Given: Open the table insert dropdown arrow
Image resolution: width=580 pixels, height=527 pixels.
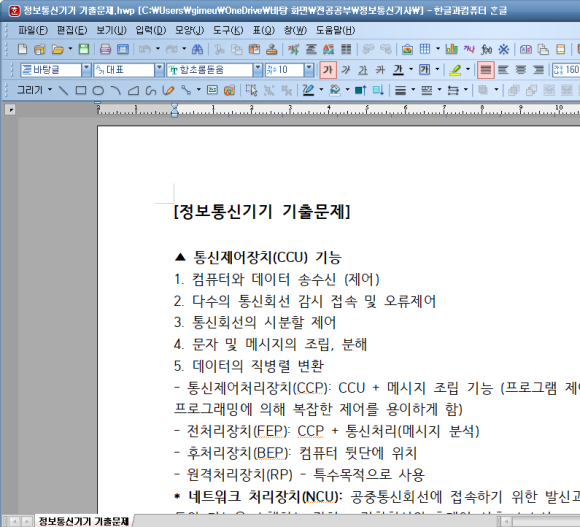Looking at the screenshot, I should point(438,49).
